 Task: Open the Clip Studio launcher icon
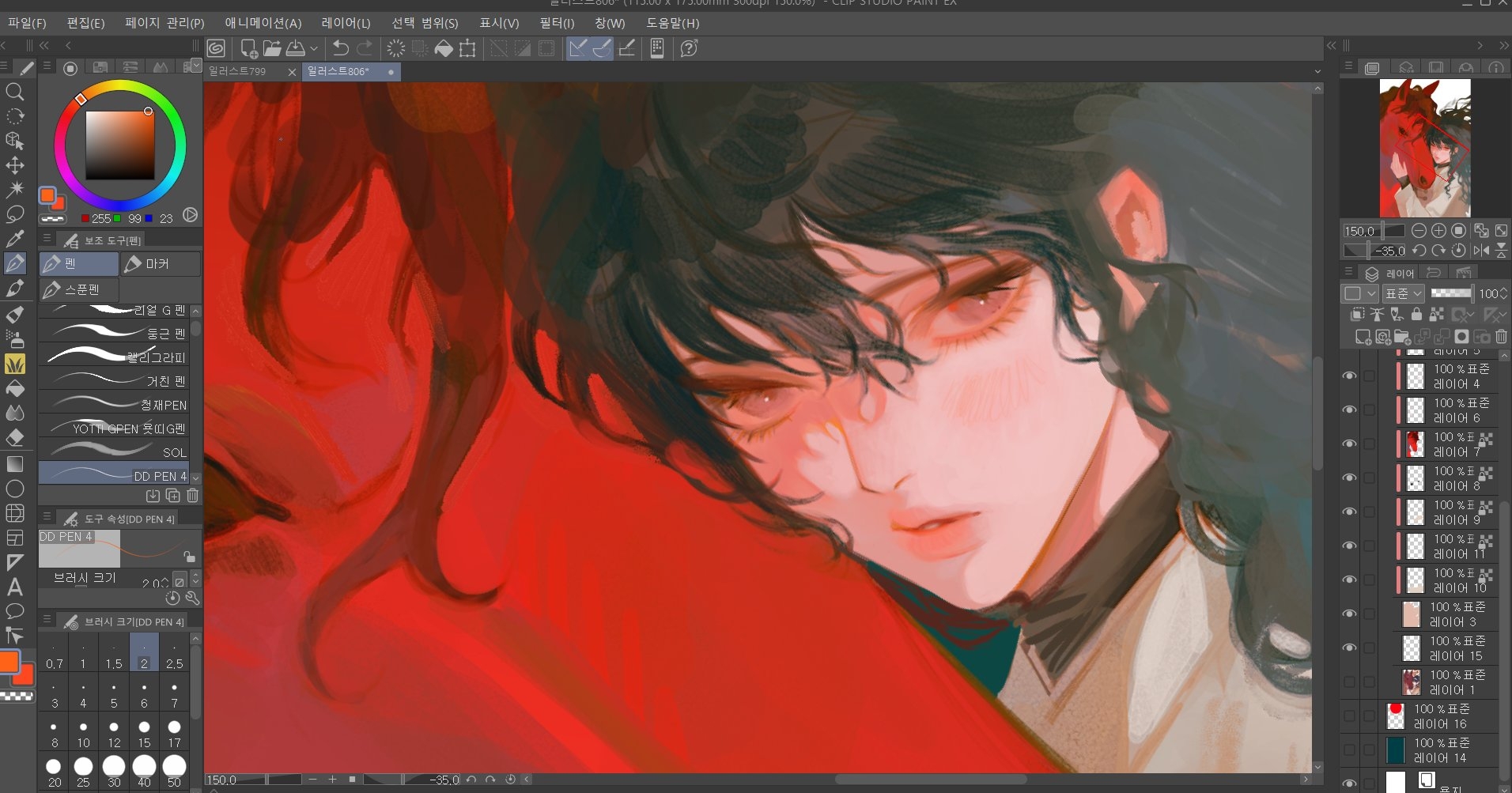coord(216,49)
